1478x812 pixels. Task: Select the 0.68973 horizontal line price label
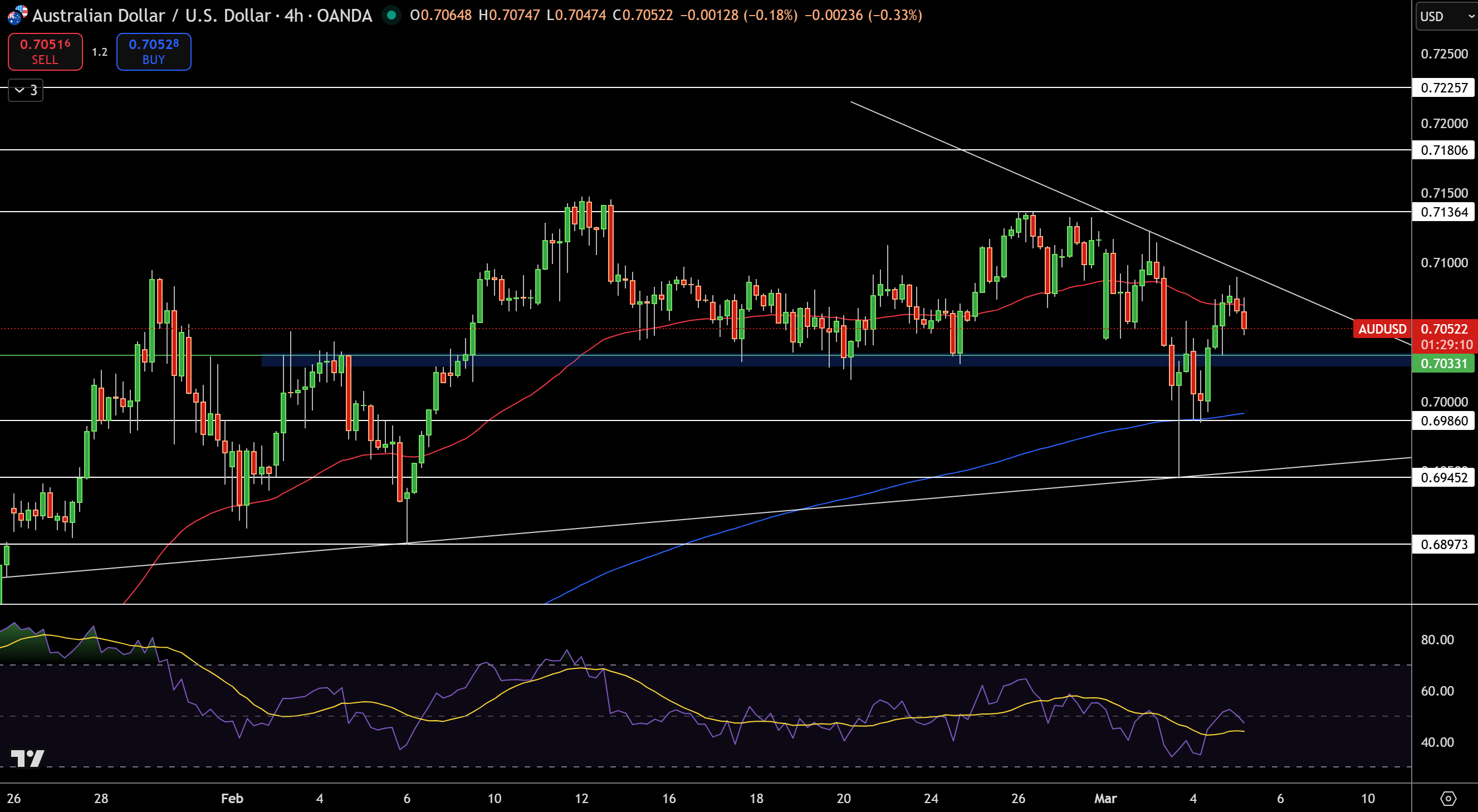(1443, 544)
